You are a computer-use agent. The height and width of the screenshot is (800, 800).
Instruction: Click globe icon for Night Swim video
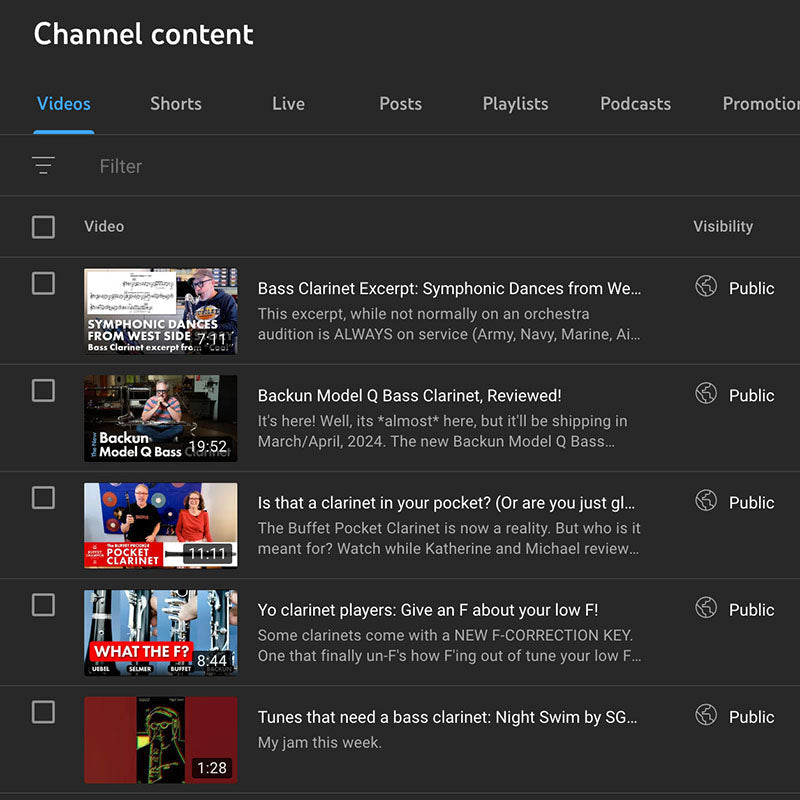click(x=706, y=715)
